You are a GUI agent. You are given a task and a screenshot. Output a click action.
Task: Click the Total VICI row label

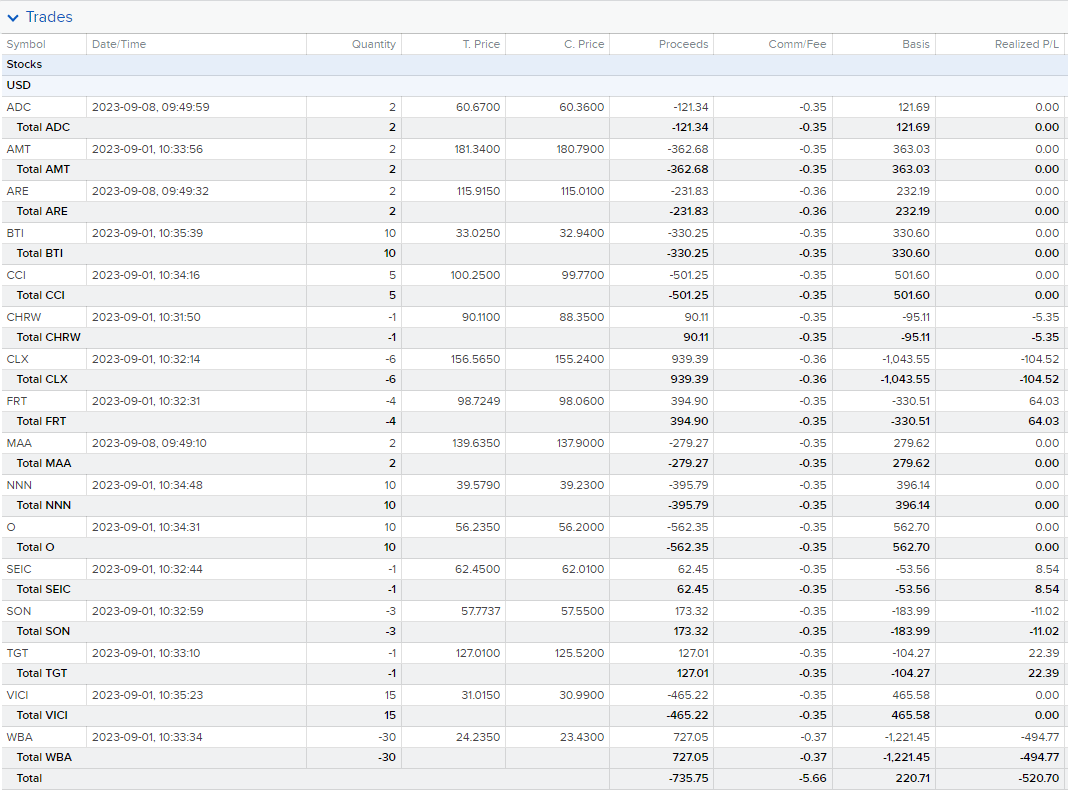(42, 716)
